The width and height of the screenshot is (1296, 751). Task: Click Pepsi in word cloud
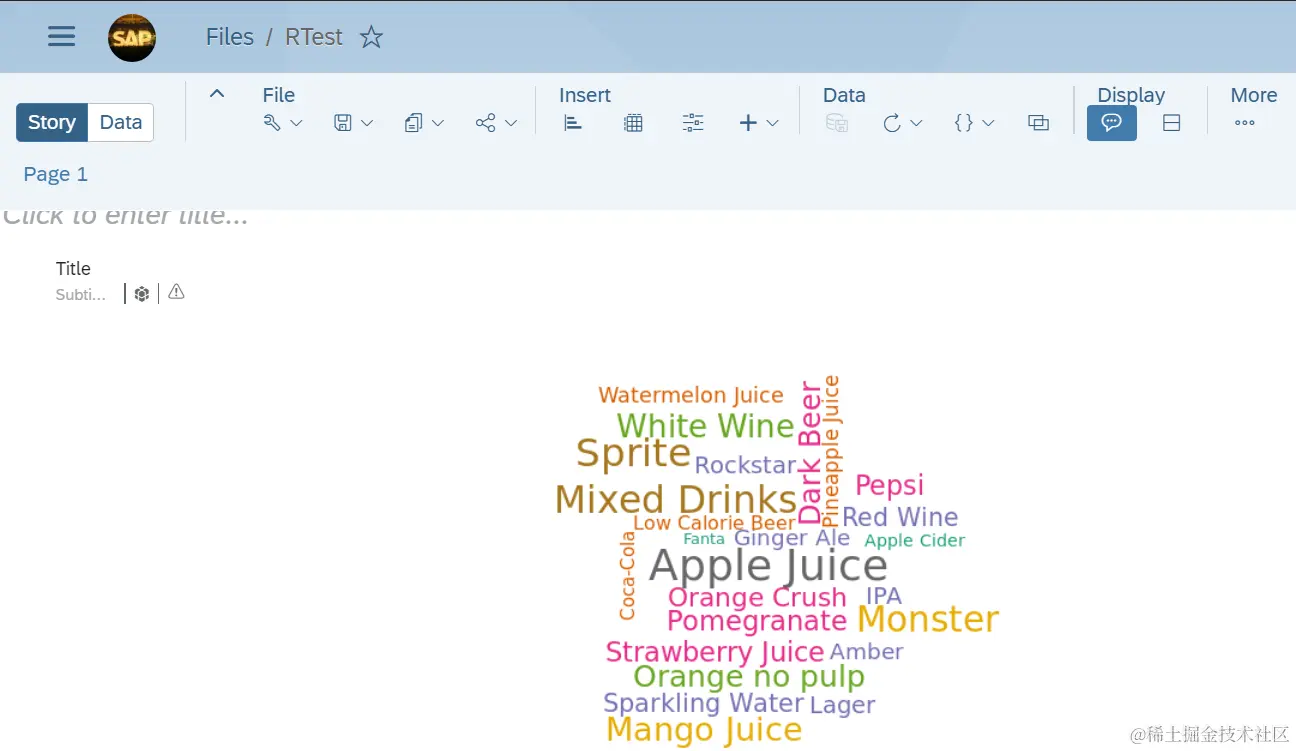(889, 486)
